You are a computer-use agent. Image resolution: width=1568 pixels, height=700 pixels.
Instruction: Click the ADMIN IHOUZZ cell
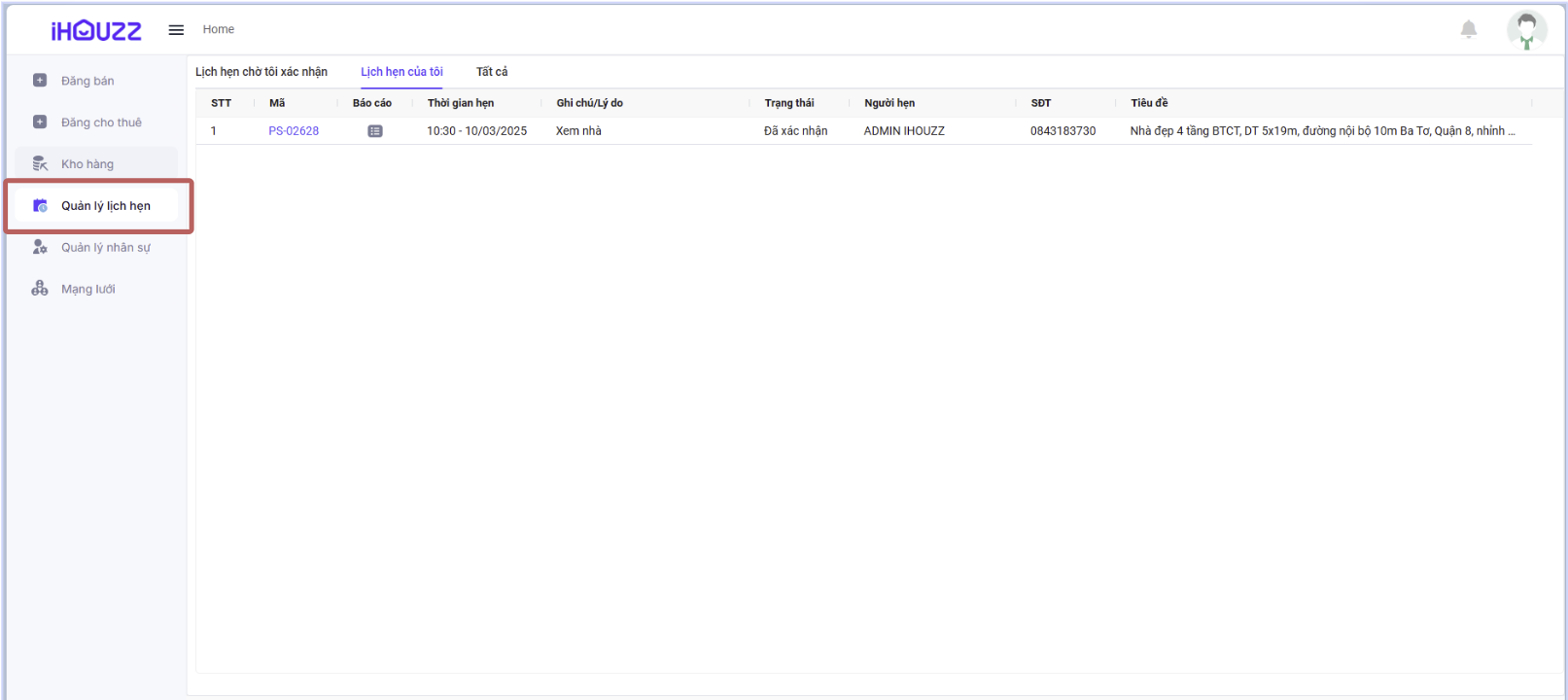(x=904, y=131)
